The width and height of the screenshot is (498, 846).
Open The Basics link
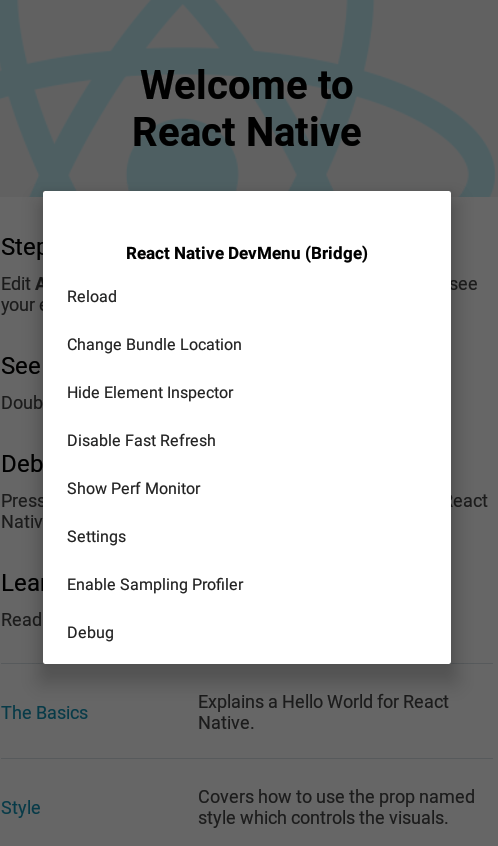pyautogui.click(x=44, y=713)
